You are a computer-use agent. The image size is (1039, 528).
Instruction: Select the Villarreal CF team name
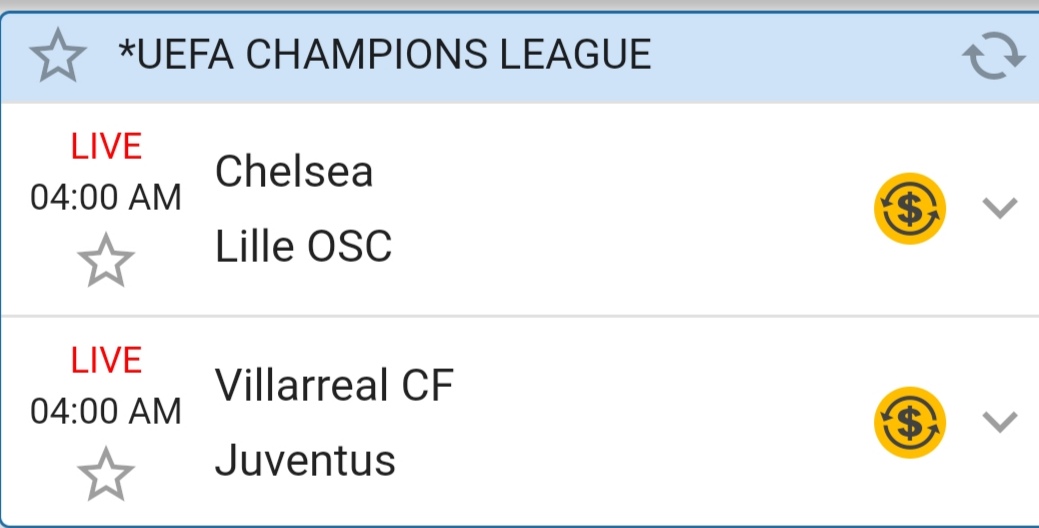click(335, 385)
